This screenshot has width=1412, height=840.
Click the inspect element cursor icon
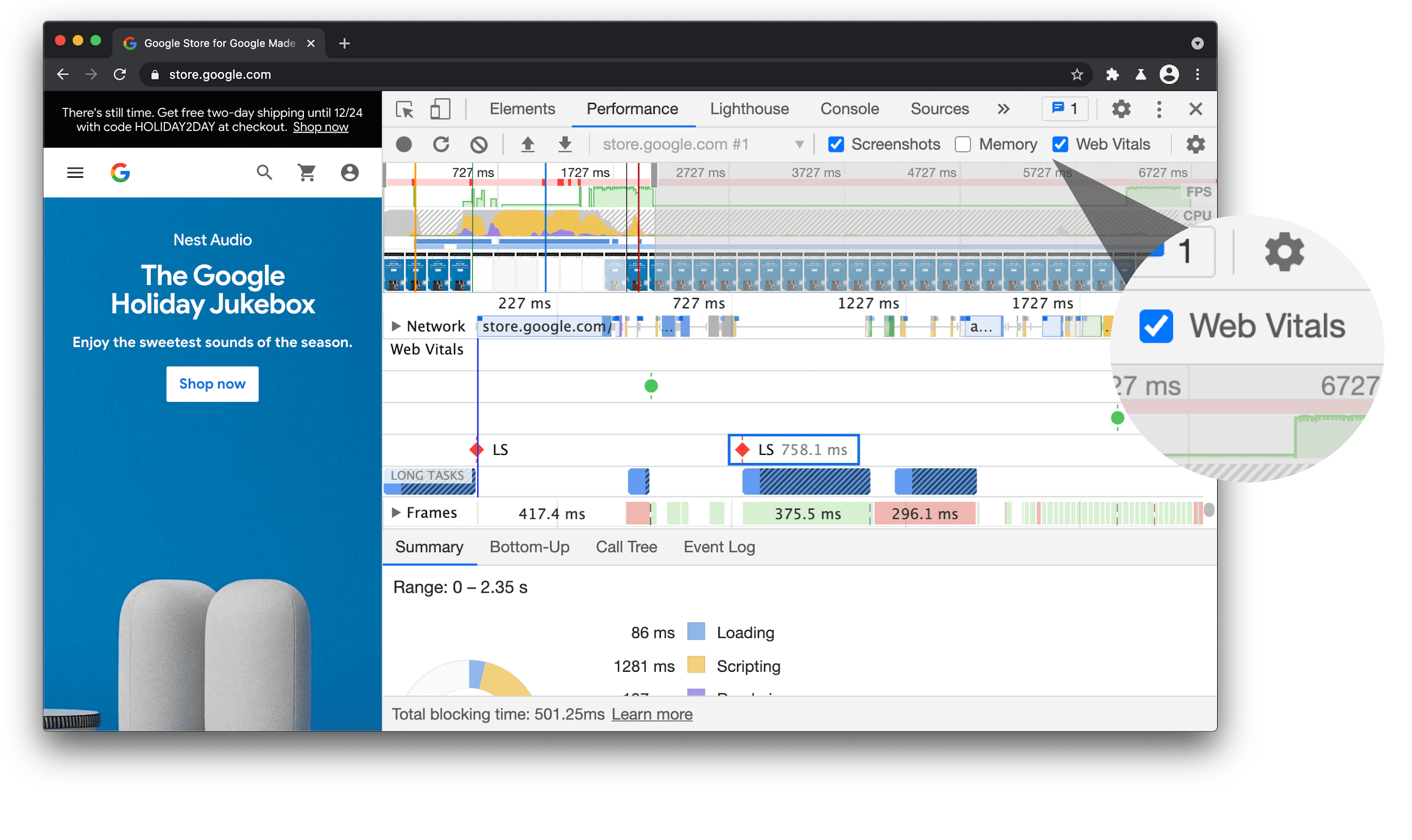click(x=405, y=109)
